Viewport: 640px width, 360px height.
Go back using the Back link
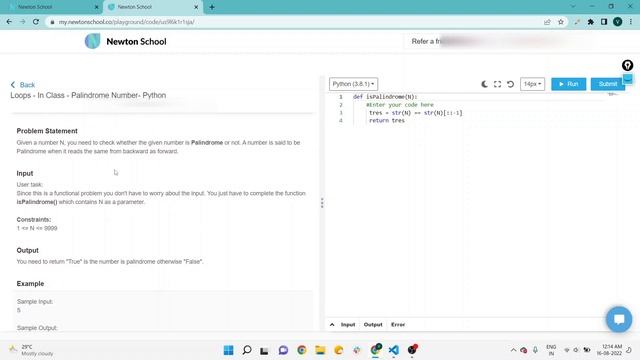click(x=23, y=85)
